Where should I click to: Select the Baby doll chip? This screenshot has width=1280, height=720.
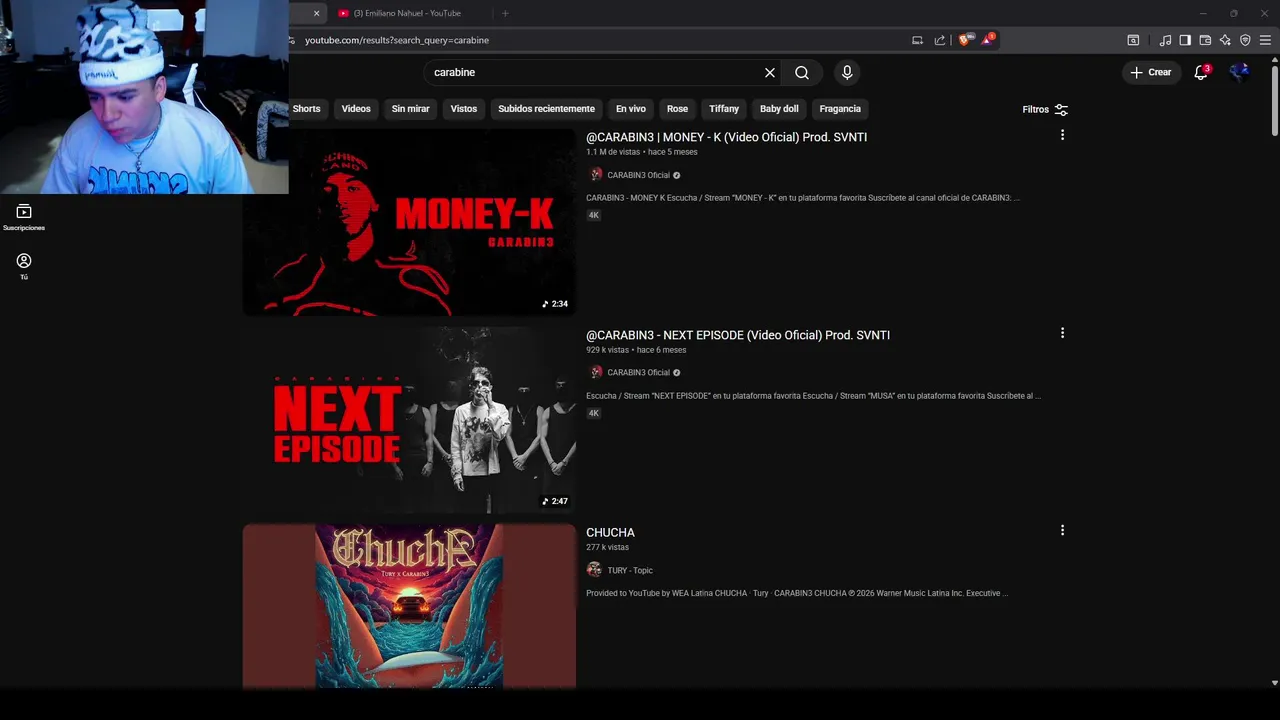coord(779,109)
